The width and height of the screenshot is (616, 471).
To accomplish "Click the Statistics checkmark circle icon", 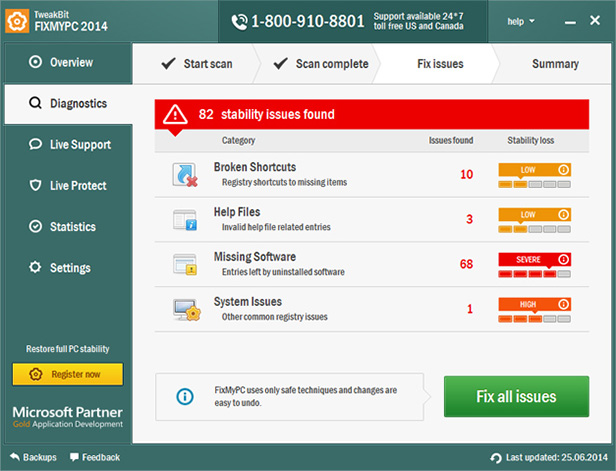I will (x=35, y=226).
